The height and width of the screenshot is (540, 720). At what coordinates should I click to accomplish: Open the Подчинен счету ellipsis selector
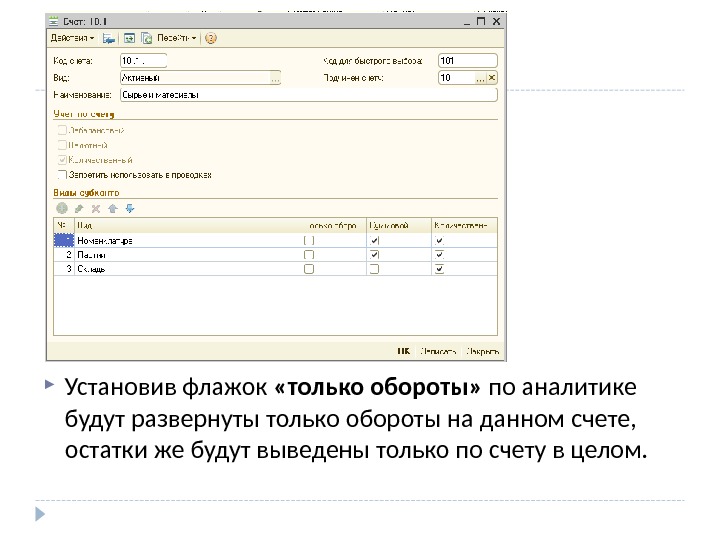480,79
